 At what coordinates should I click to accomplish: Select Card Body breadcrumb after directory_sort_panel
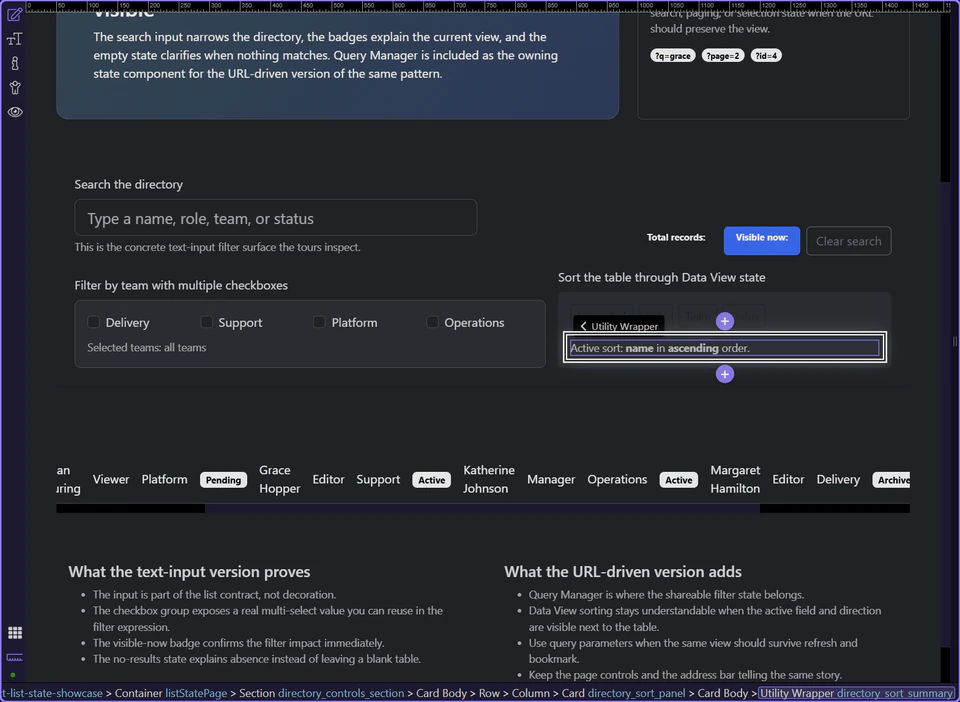coord(723,693)
